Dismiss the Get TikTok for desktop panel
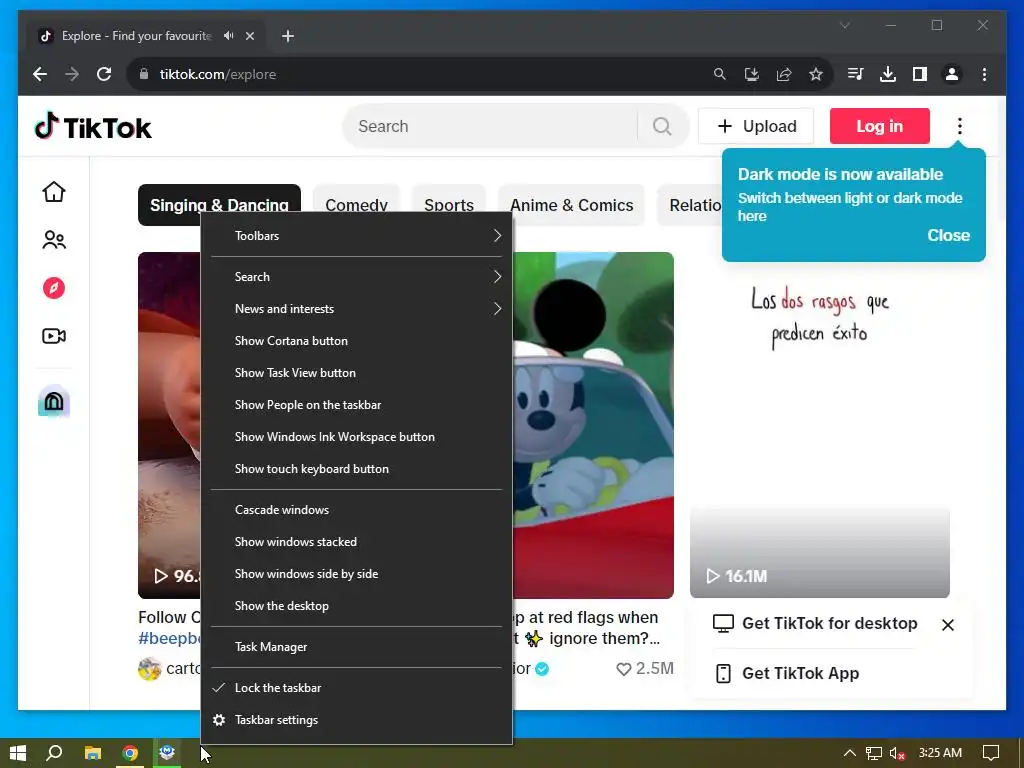 [948, 625]
